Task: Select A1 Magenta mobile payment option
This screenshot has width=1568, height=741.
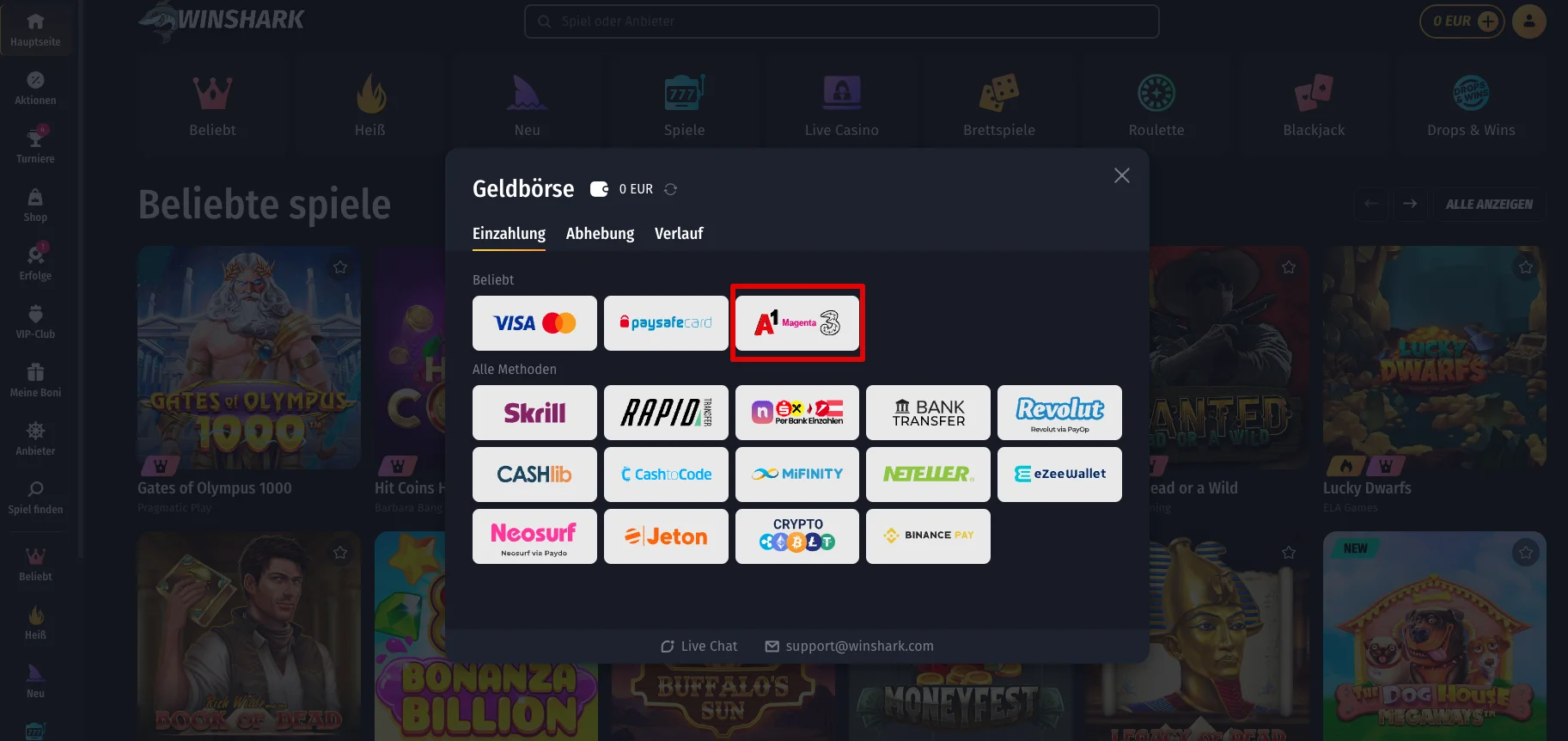Action: (x=797, y=323)
